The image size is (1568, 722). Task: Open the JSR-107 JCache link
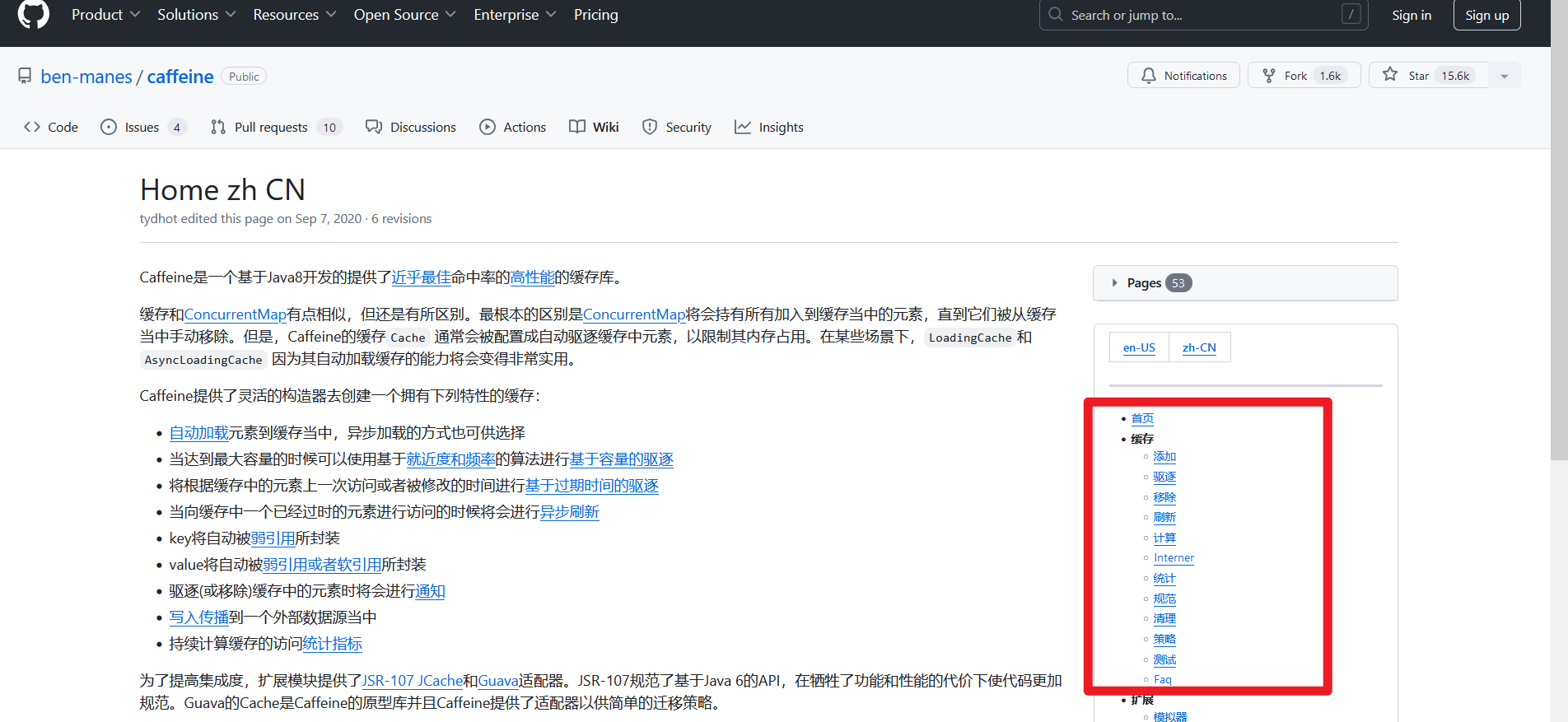pyautogui.click(x=413, y=681)
